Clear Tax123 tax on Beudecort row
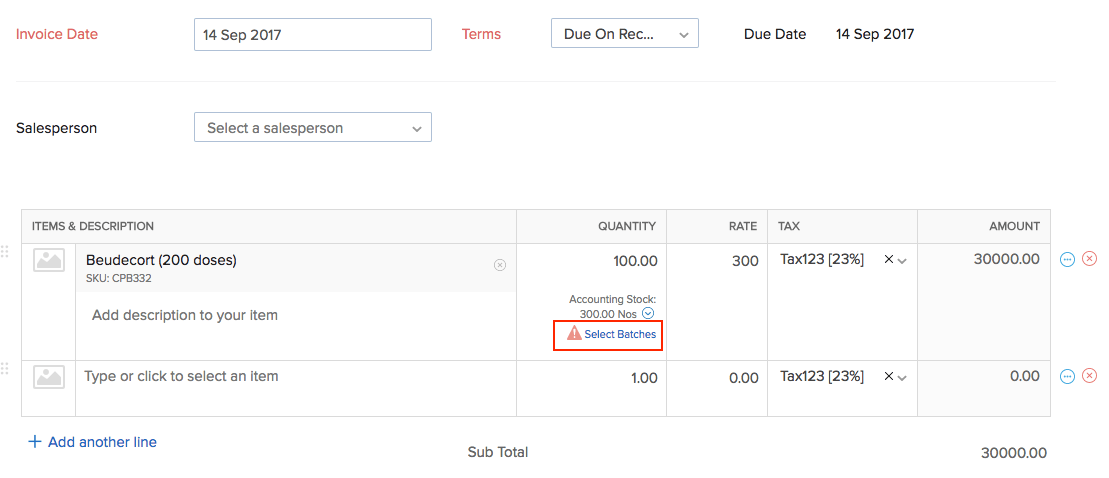This screenshot has height=478, width=1109. click(888, 260)
